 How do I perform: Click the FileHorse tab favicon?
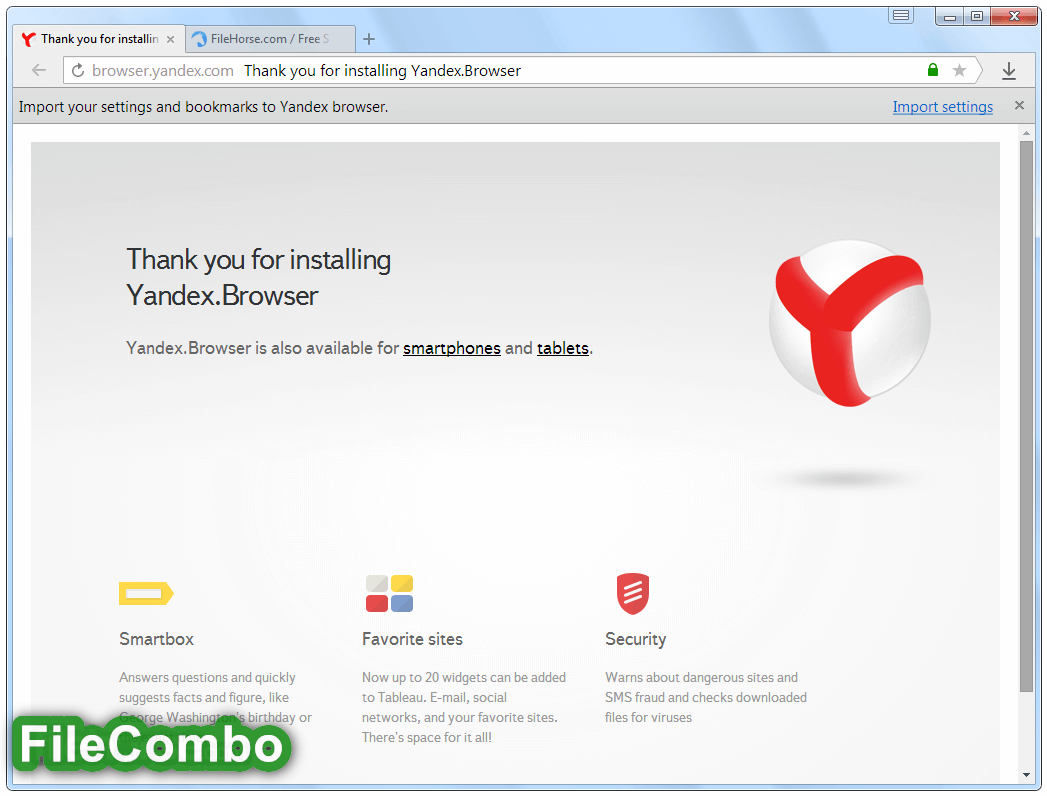199,39
